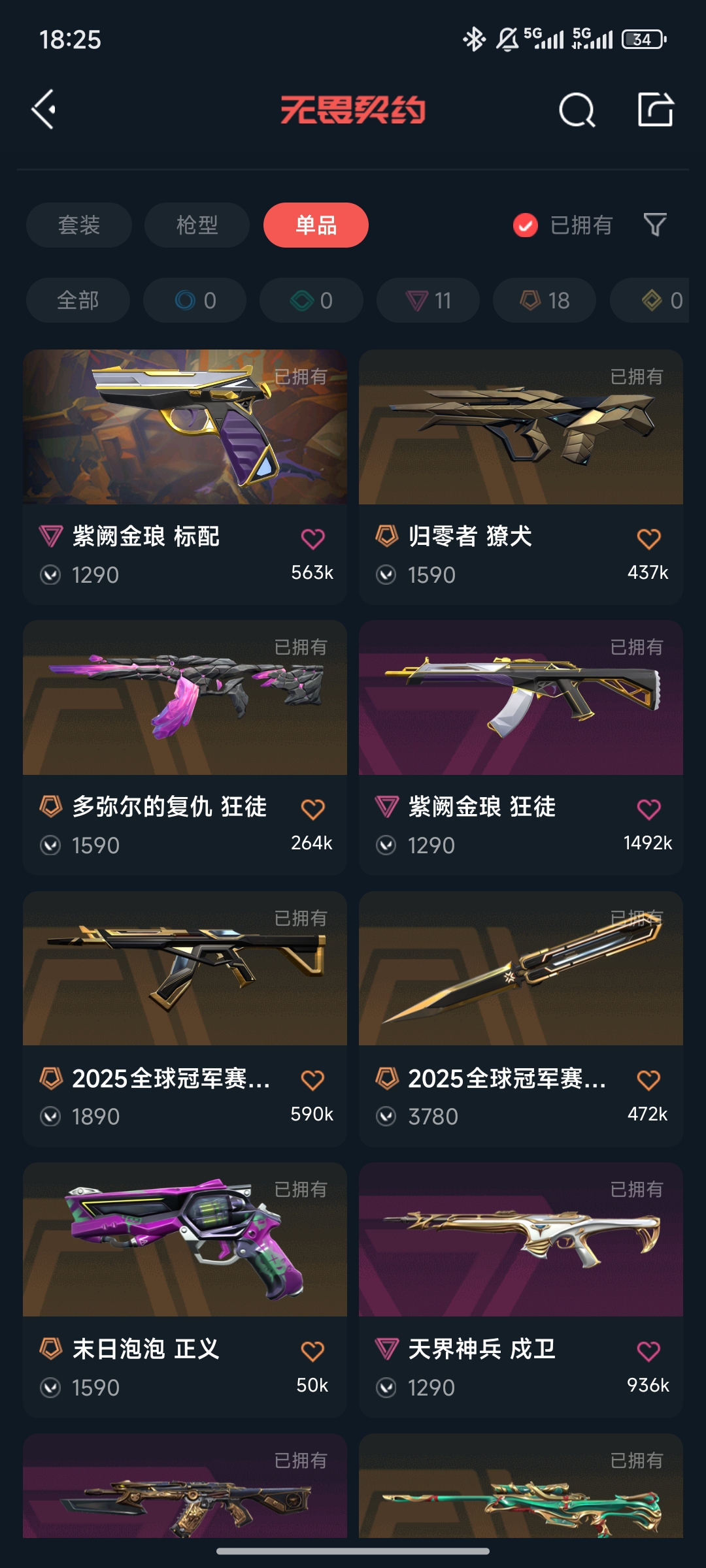Open the search magnifier icon
The height and width of the screenshot is (1568, 706).
(x=577, y=110)
